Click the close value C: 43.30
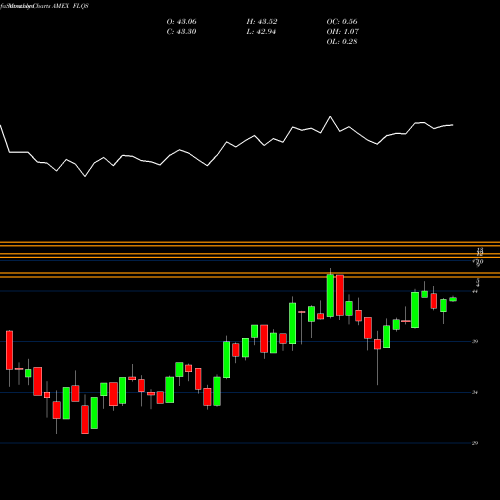Screen dimensions: 500x500 coord(181,32)
